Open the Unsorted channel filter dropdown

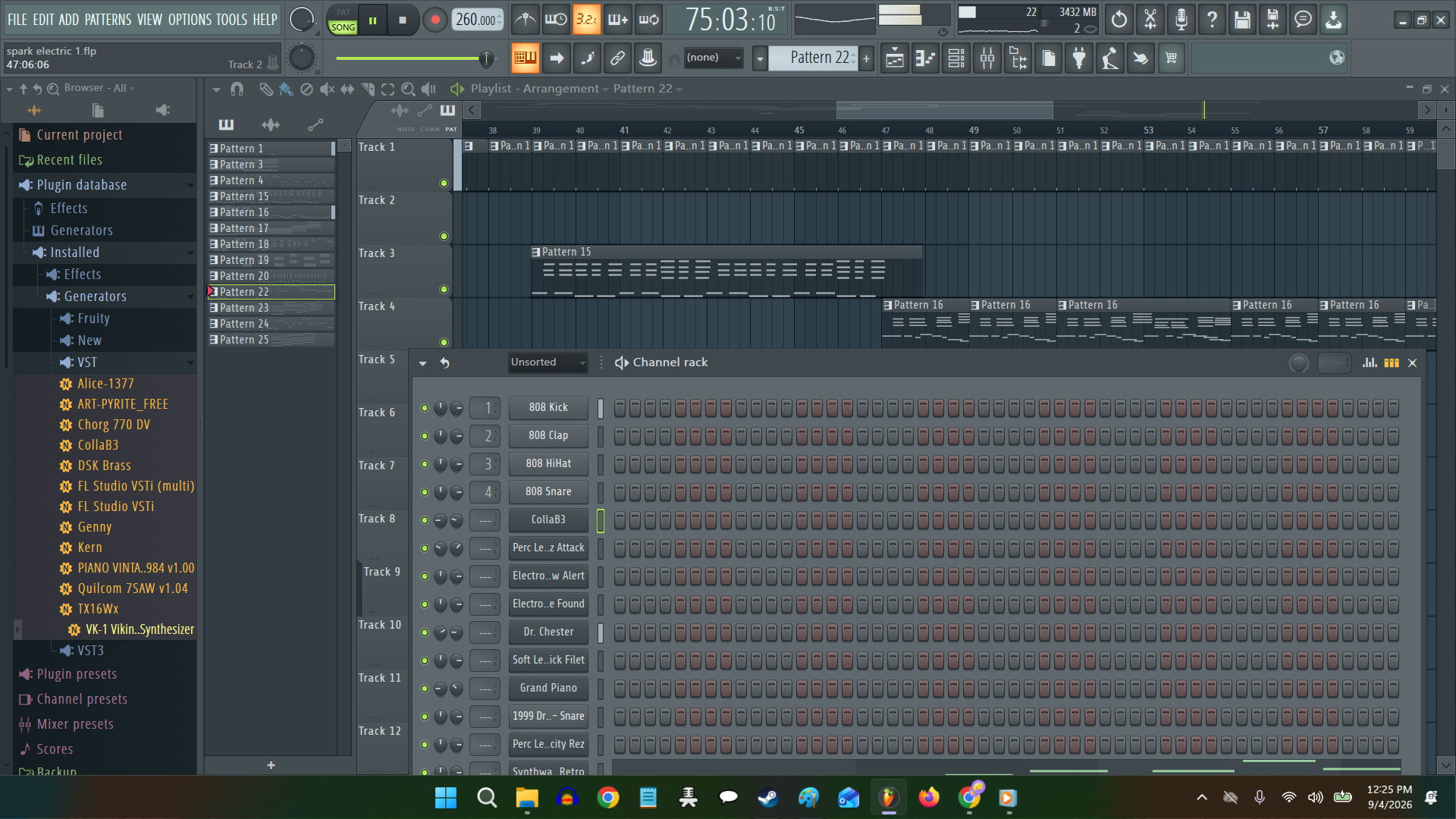548,362
